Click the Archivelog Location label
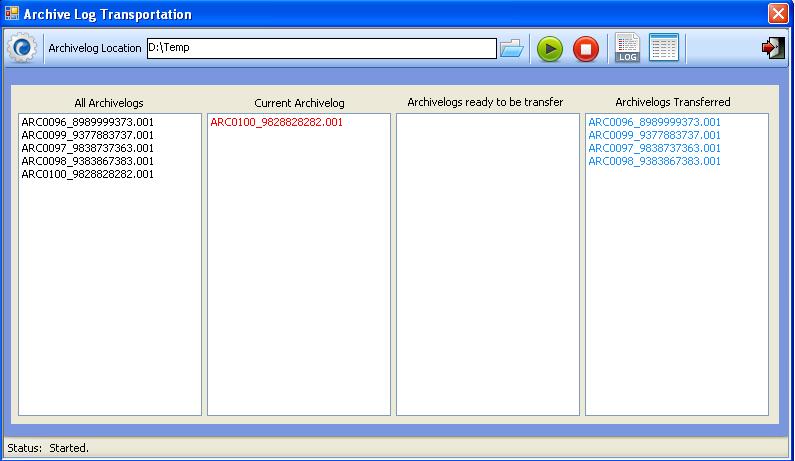Viewport: 795px width, 461px height. click(95, 48)
